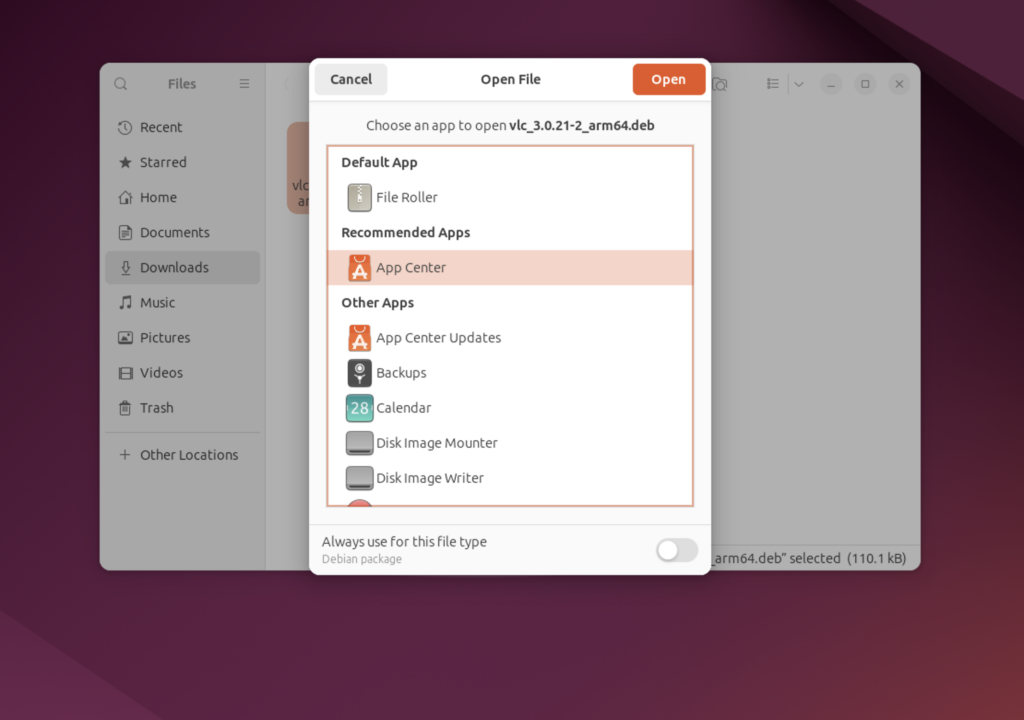Screen dimensions: 1024x720
Task: Choose App Center under Recommended Apps
Action: (510, 267)
